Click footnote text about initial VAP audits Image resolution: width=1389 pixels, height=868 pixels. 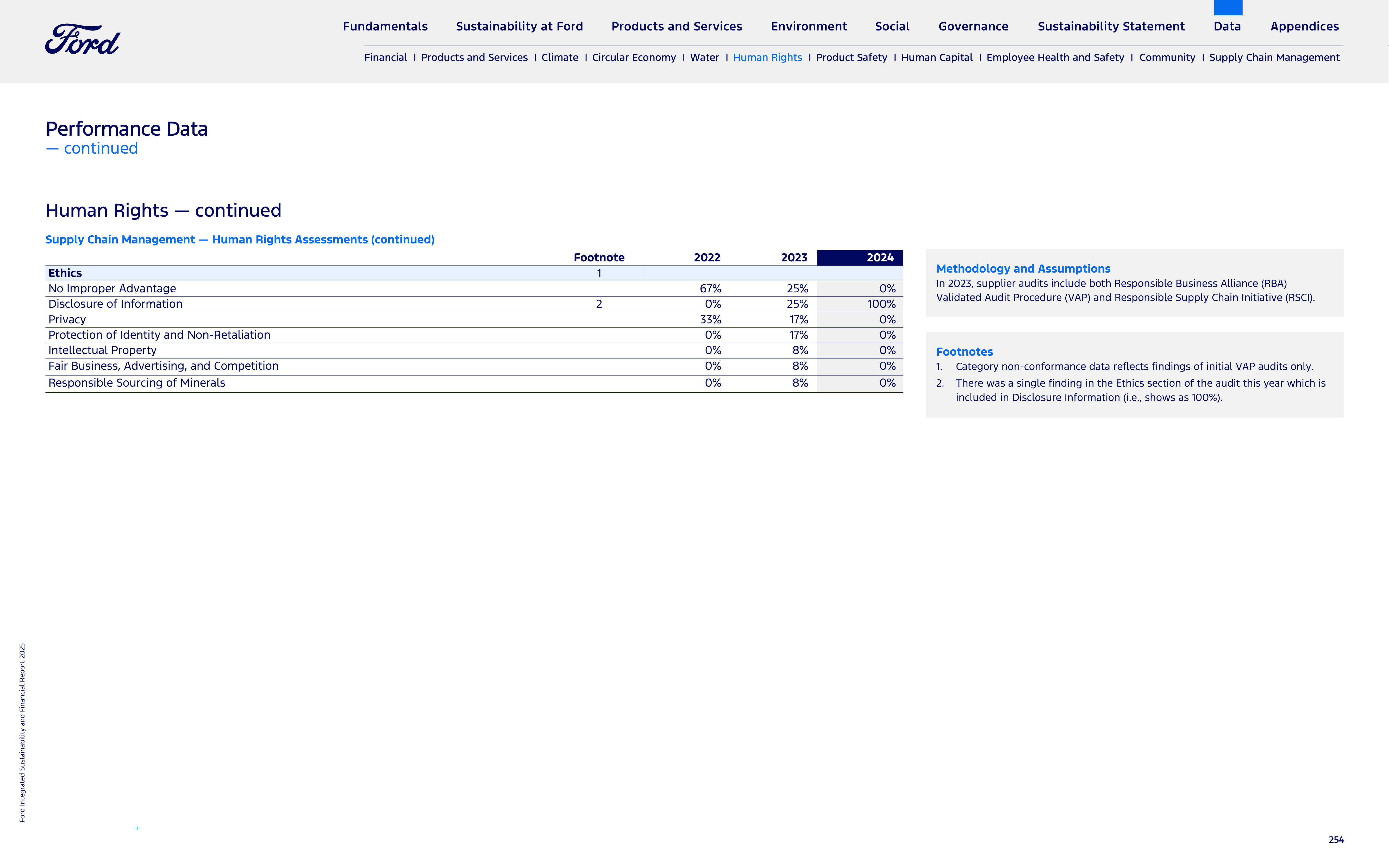[x=1134, y=367]
